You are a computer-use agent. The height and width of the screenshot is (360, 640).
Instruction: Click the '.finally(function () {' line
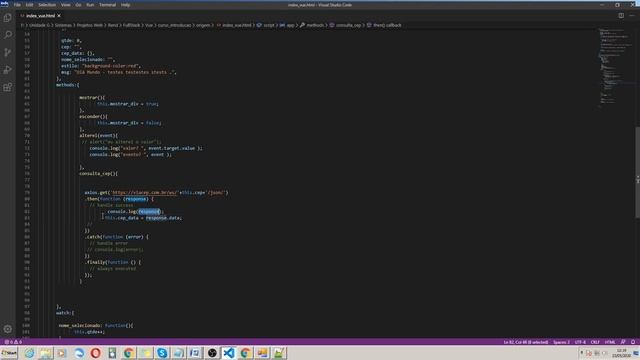tap(113, 262)
